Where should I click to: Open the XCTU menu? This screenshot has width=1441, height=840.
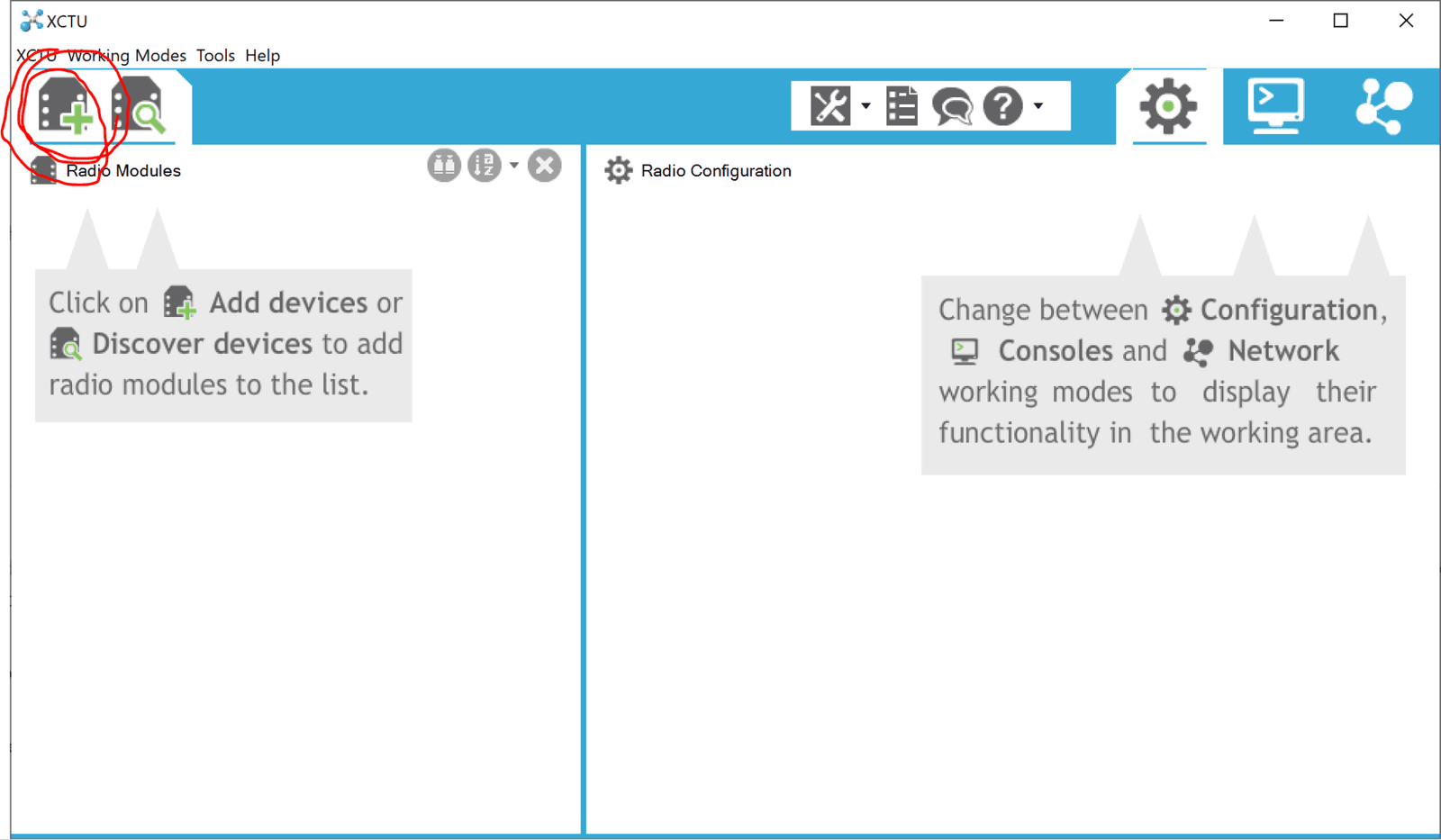point(36,55)
